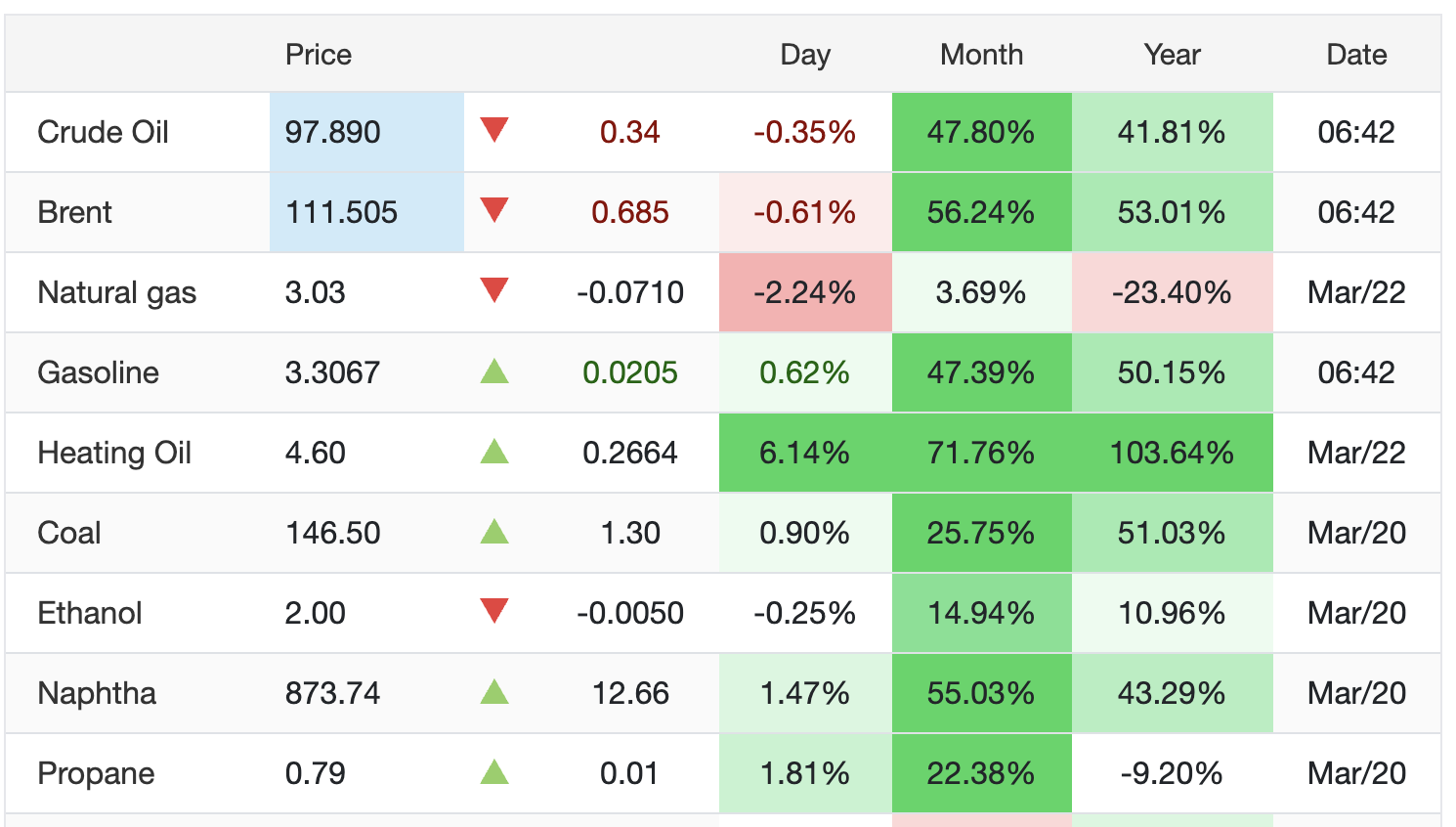This screenshot has width=1456, height=827.
Task: Open the Crude Oil commodity link
Action: tap(103, 132)
